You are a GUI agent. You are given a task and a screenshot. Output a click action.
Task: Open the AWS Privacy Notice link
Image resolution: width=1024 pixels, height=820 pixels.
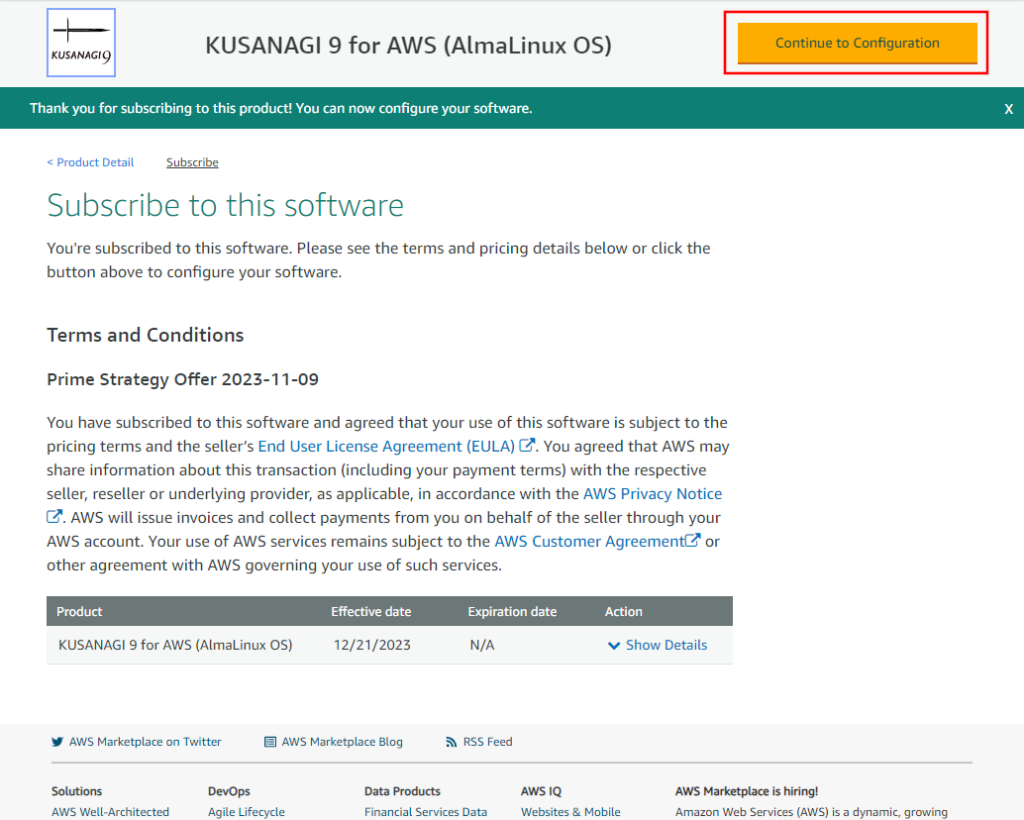coord(652,494)
